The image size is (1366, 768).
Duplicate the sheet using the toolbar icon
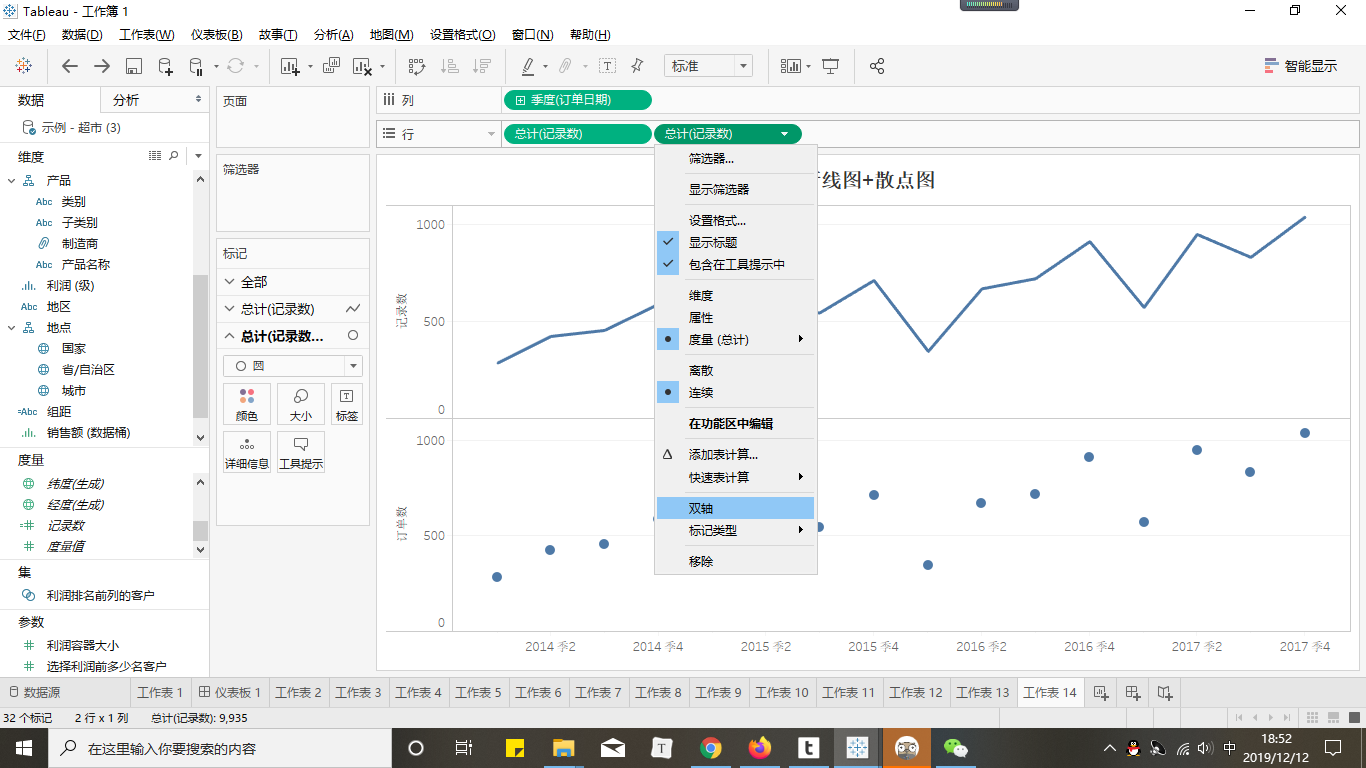[x=331, y=66]
